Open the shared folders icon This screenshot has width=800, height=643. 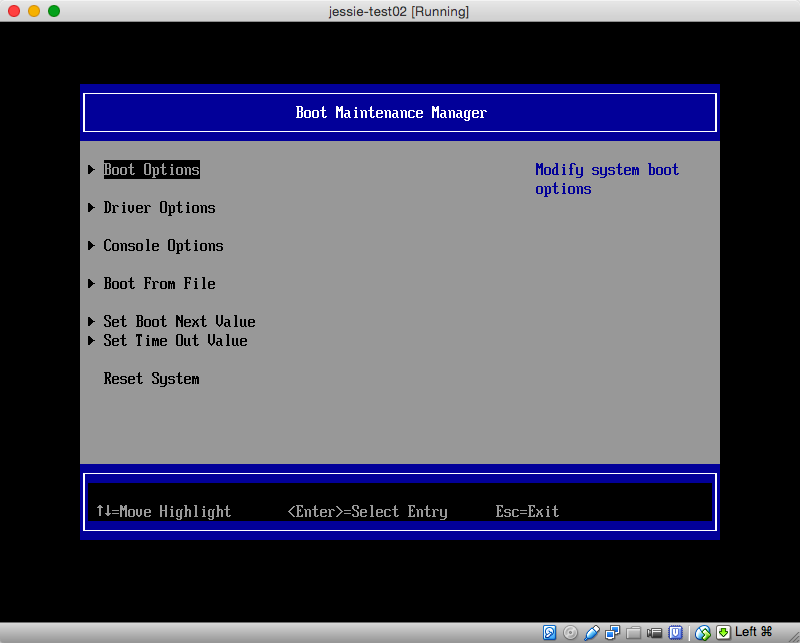click(633, 633)
